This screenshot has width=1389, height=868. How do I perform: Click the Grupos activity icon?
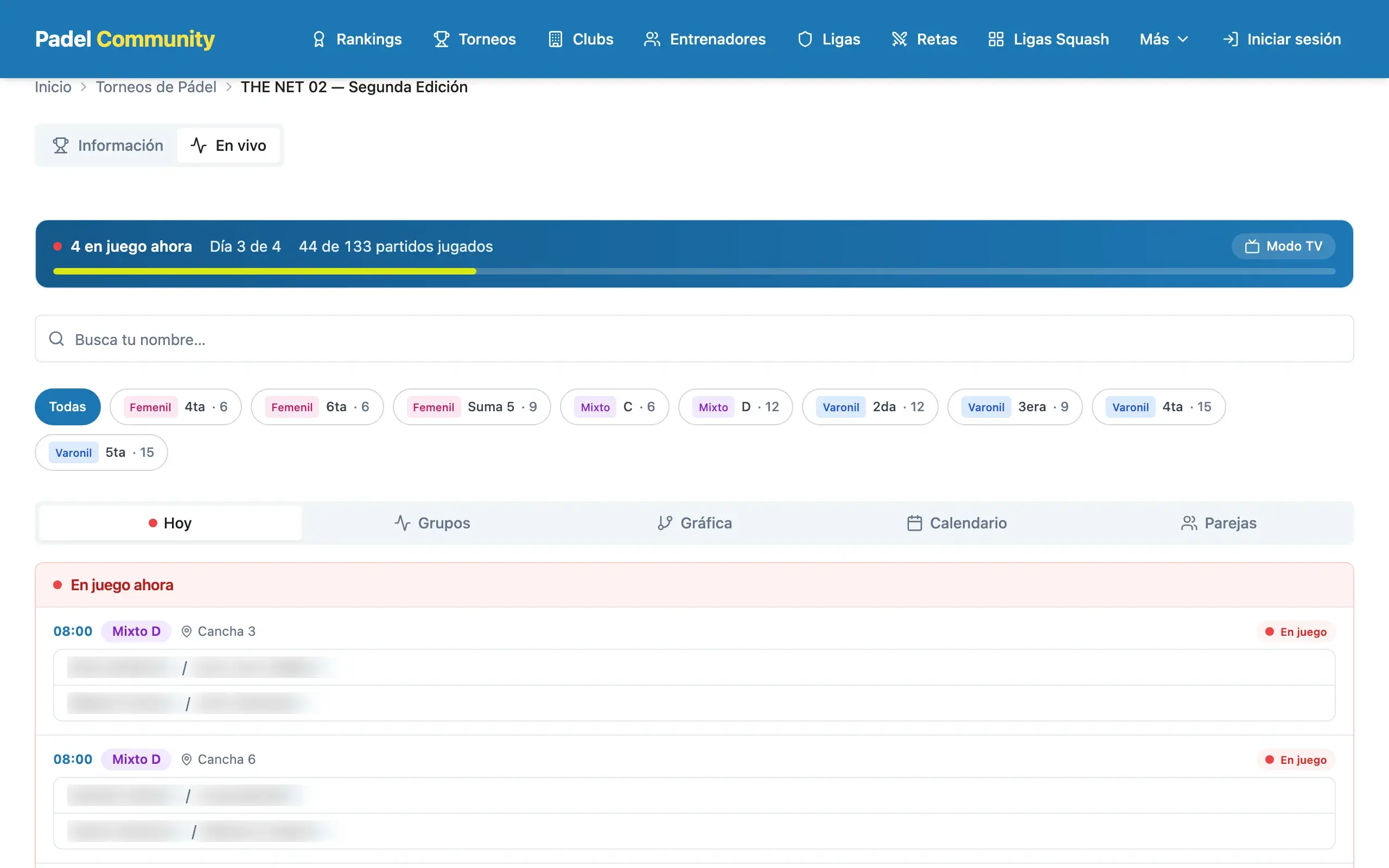[x=403, y=523]
